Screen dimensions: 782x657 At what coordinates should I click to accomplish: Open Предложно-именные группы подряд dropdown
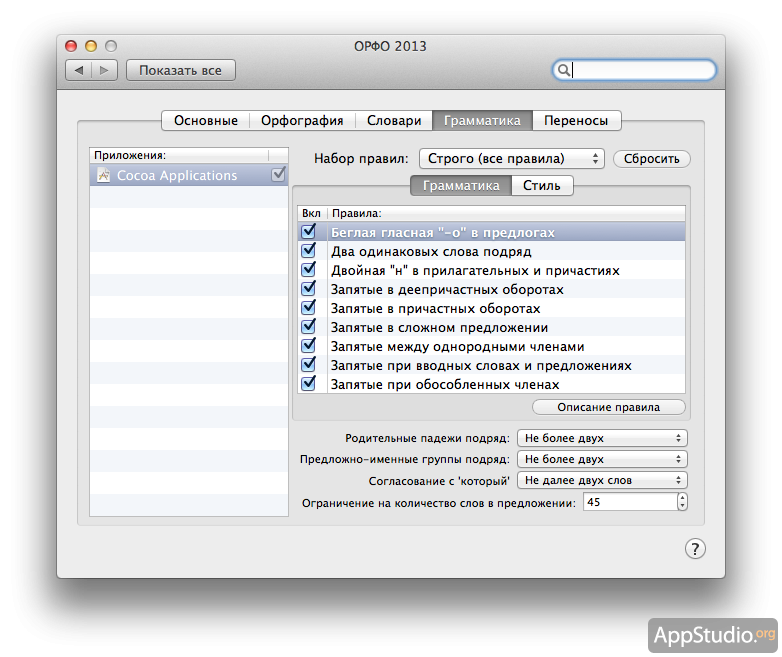tap(602, 459)
